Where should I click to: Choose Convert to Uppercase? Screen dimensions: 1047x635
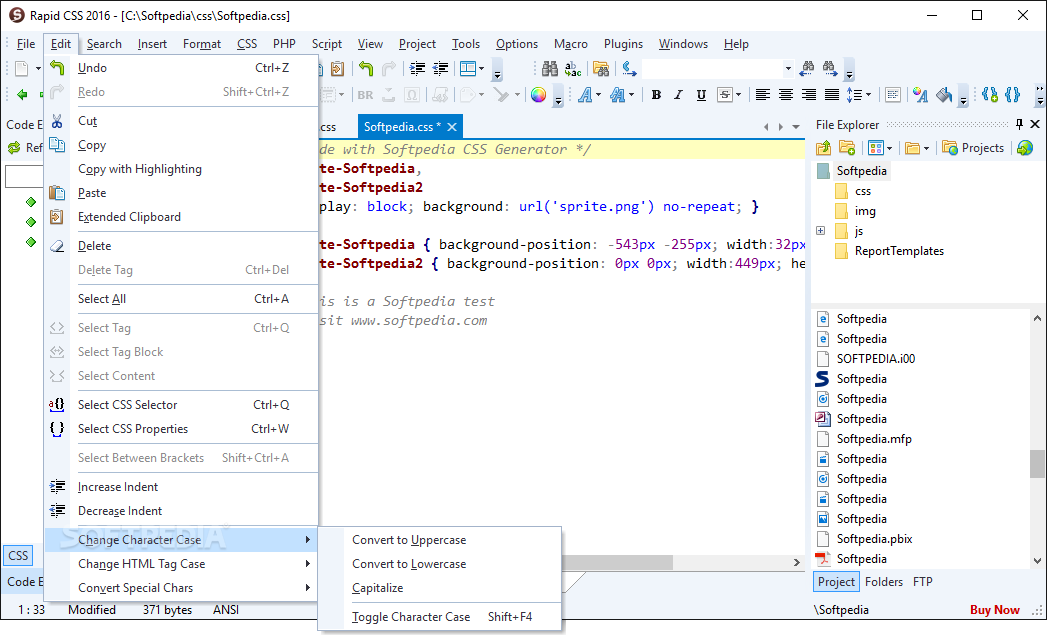point(409,540)
